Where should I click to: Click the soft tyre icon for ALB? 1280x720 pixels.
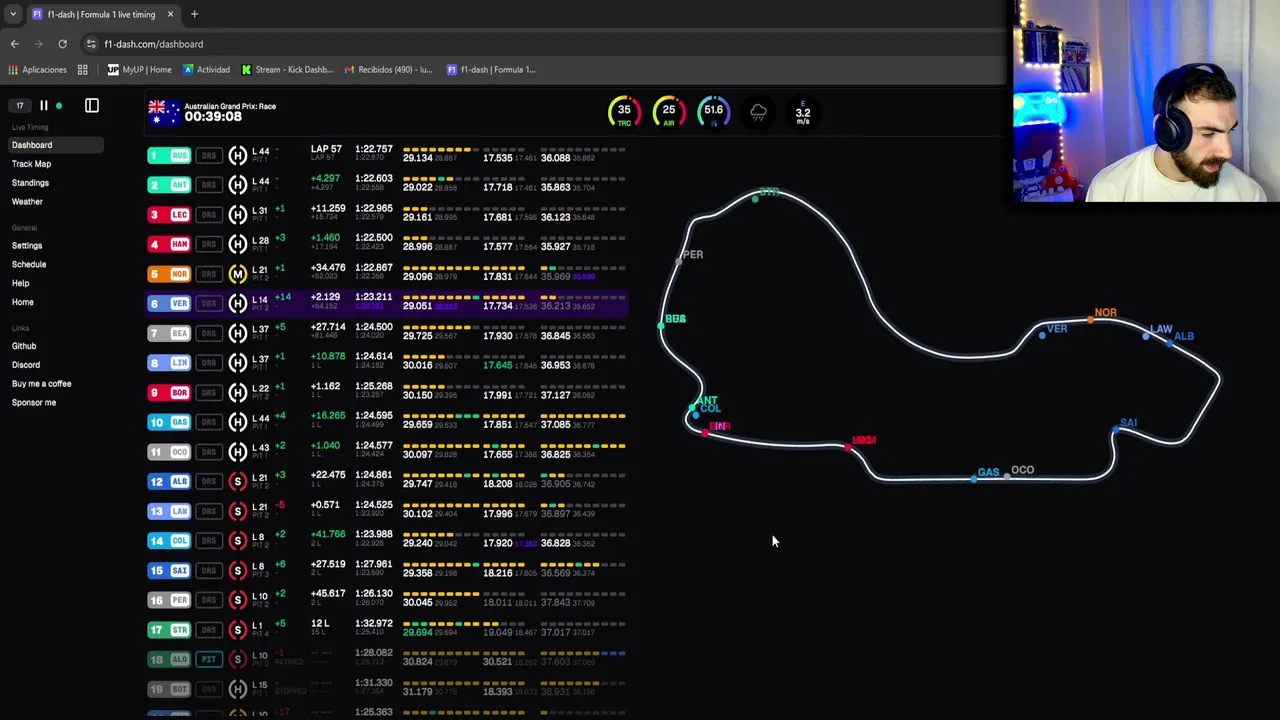[237, 482]
